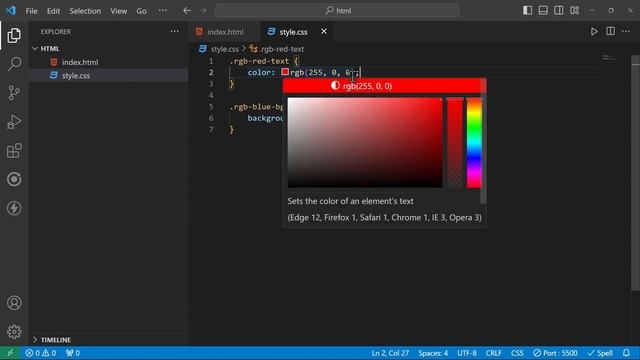Screen dimensions: 640x360
Task: Open the remote window status bar icon
Action: click(x=10, y=353)
